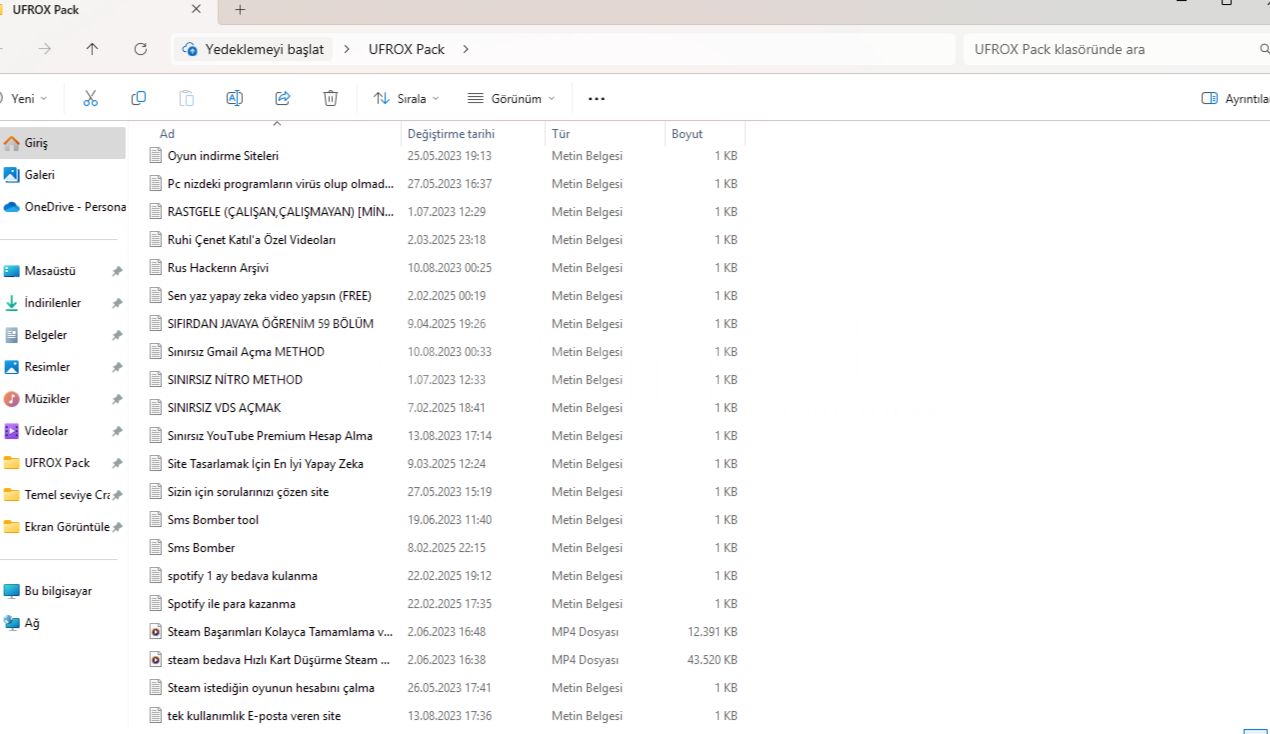Image resolution: width=1270 pixels, height=734 pixels.
Task: Open the three-dot more options menu
Action: [x=596, y=99]
